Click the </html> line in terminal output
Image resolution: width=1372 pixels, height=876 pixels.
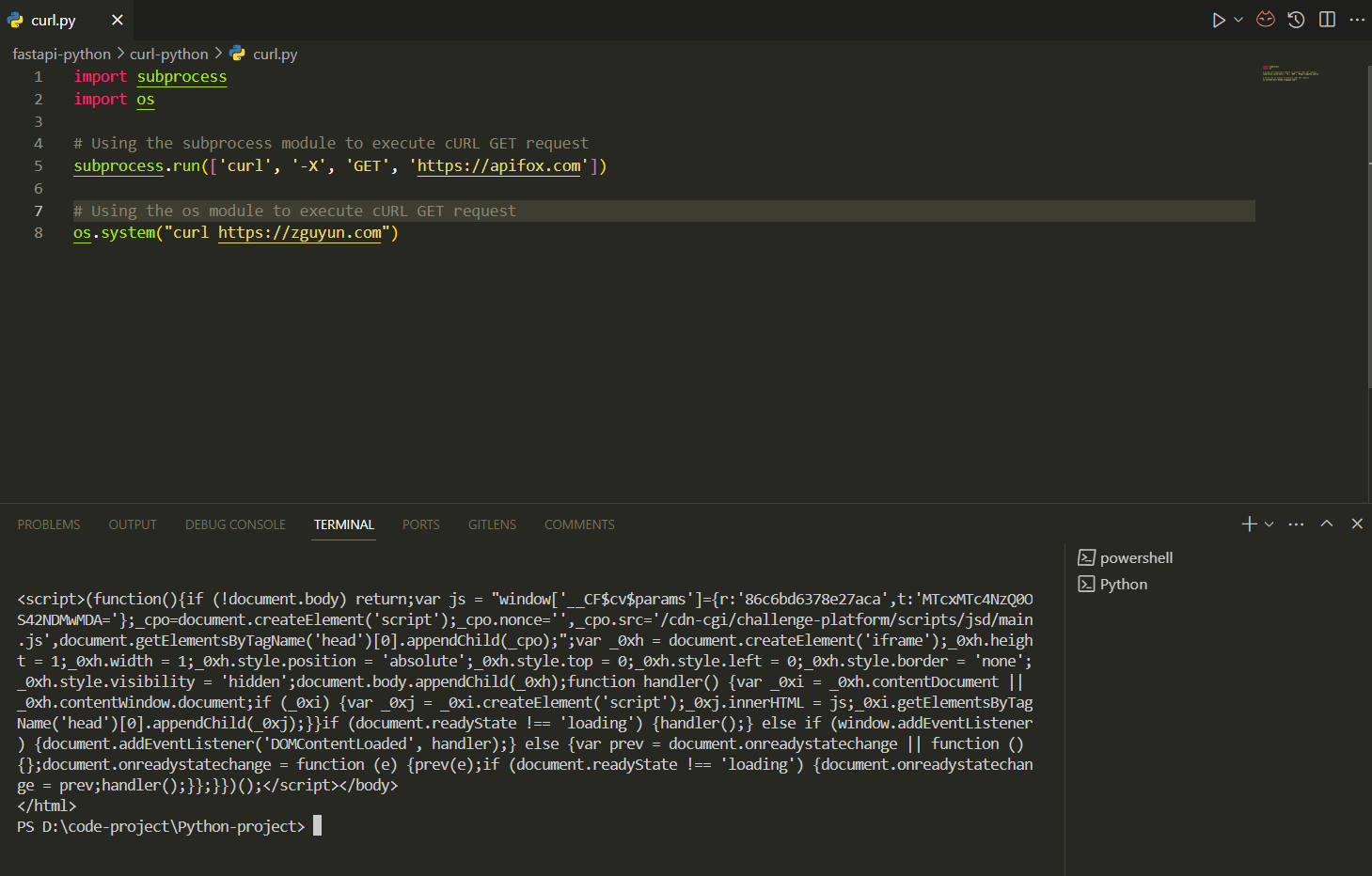46,806
